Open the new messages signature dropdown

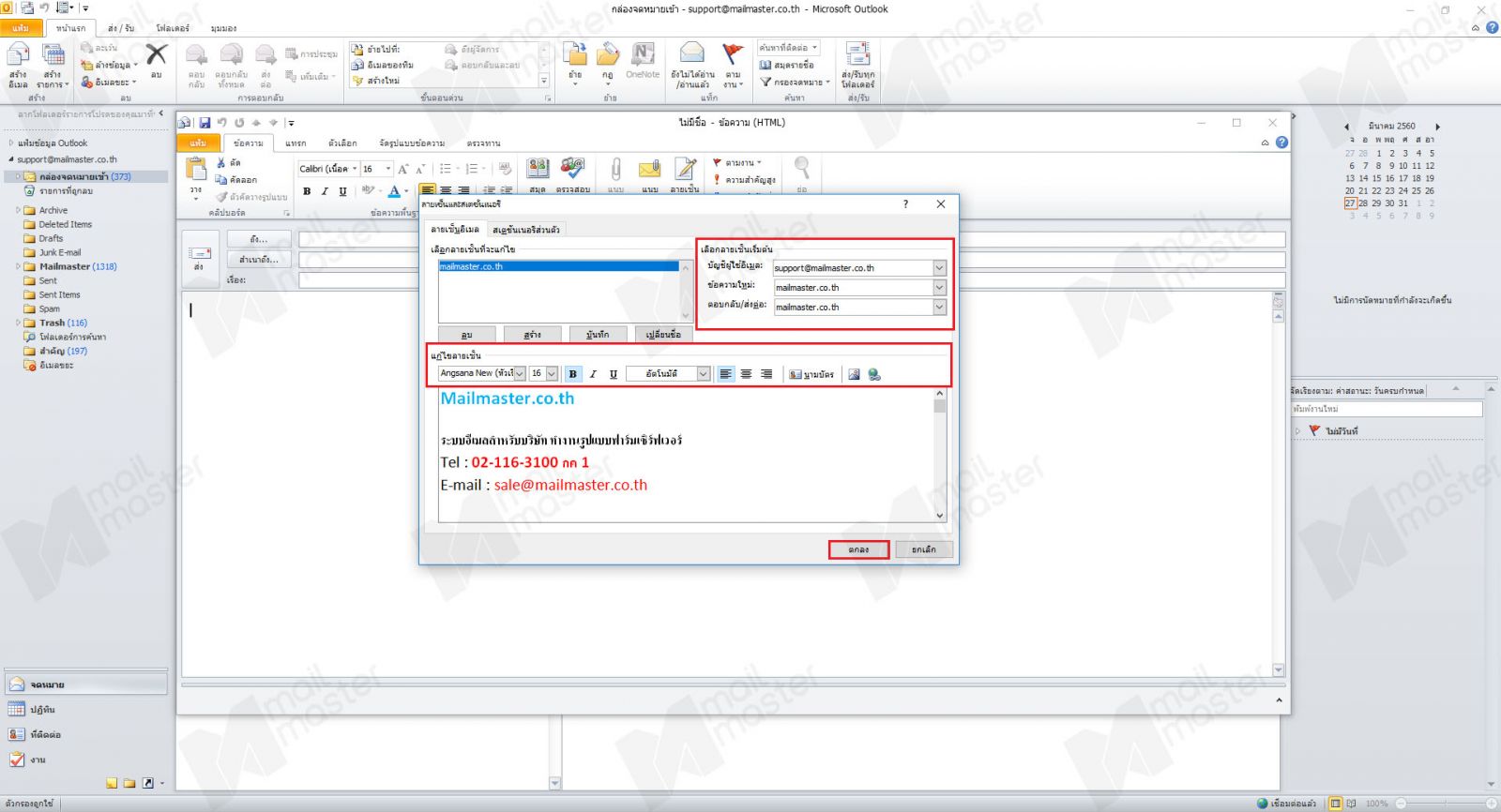pyautogui.click(x=940, y=288)
